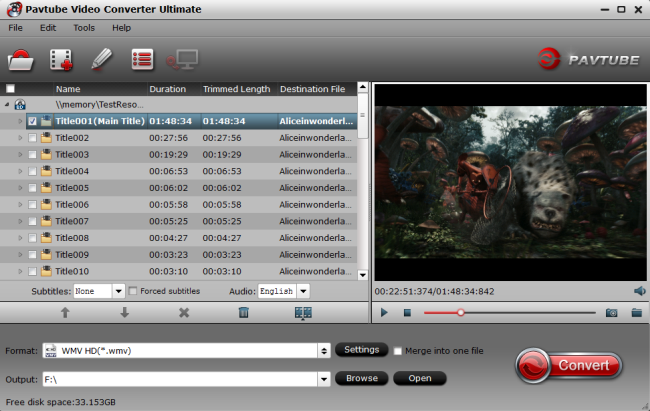Screen dimensions: 650x411
Task: Click the disabled monitor search toolbar icon
Action: tap(182, 60)
